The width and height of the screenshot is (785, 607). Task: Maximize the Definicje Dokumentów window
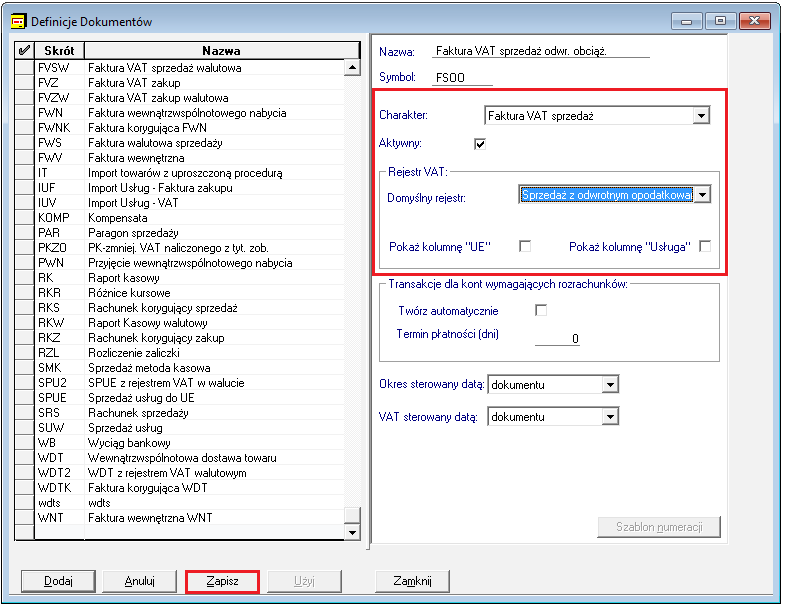pyautogui.click(x=720, y=21)
